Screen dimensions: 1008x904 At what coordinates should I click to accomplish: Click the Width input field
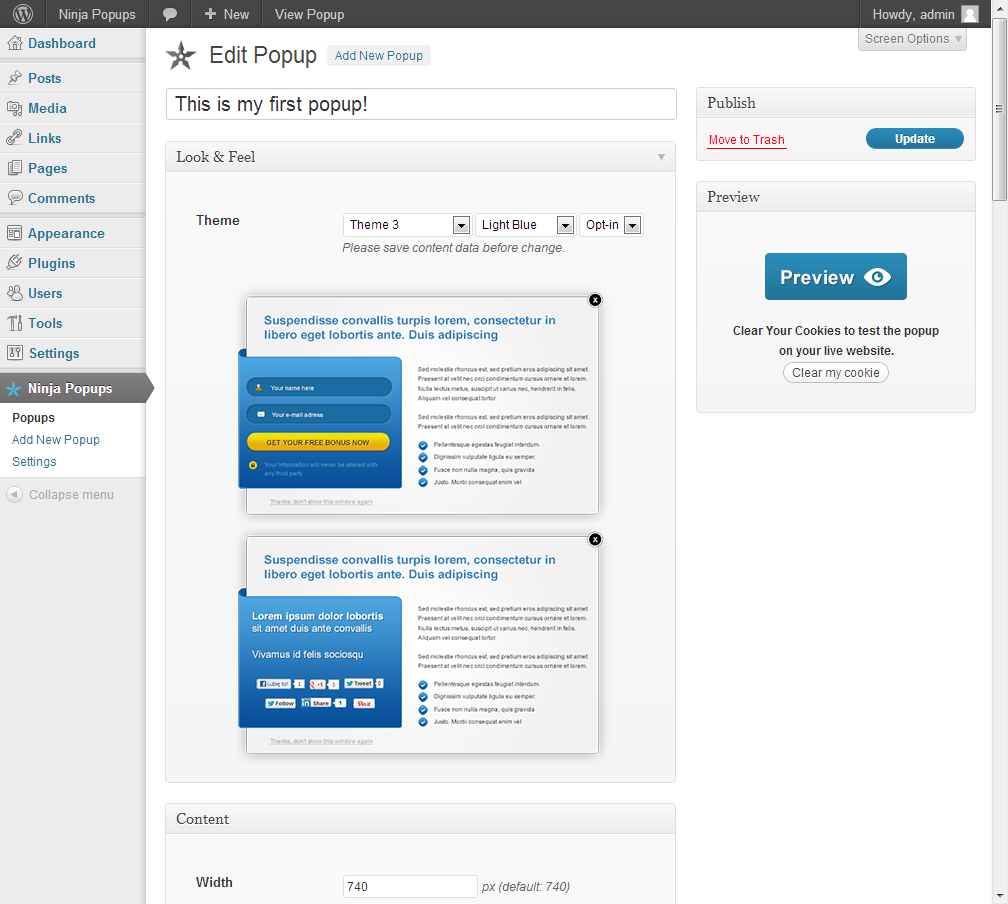coord(410,886)
